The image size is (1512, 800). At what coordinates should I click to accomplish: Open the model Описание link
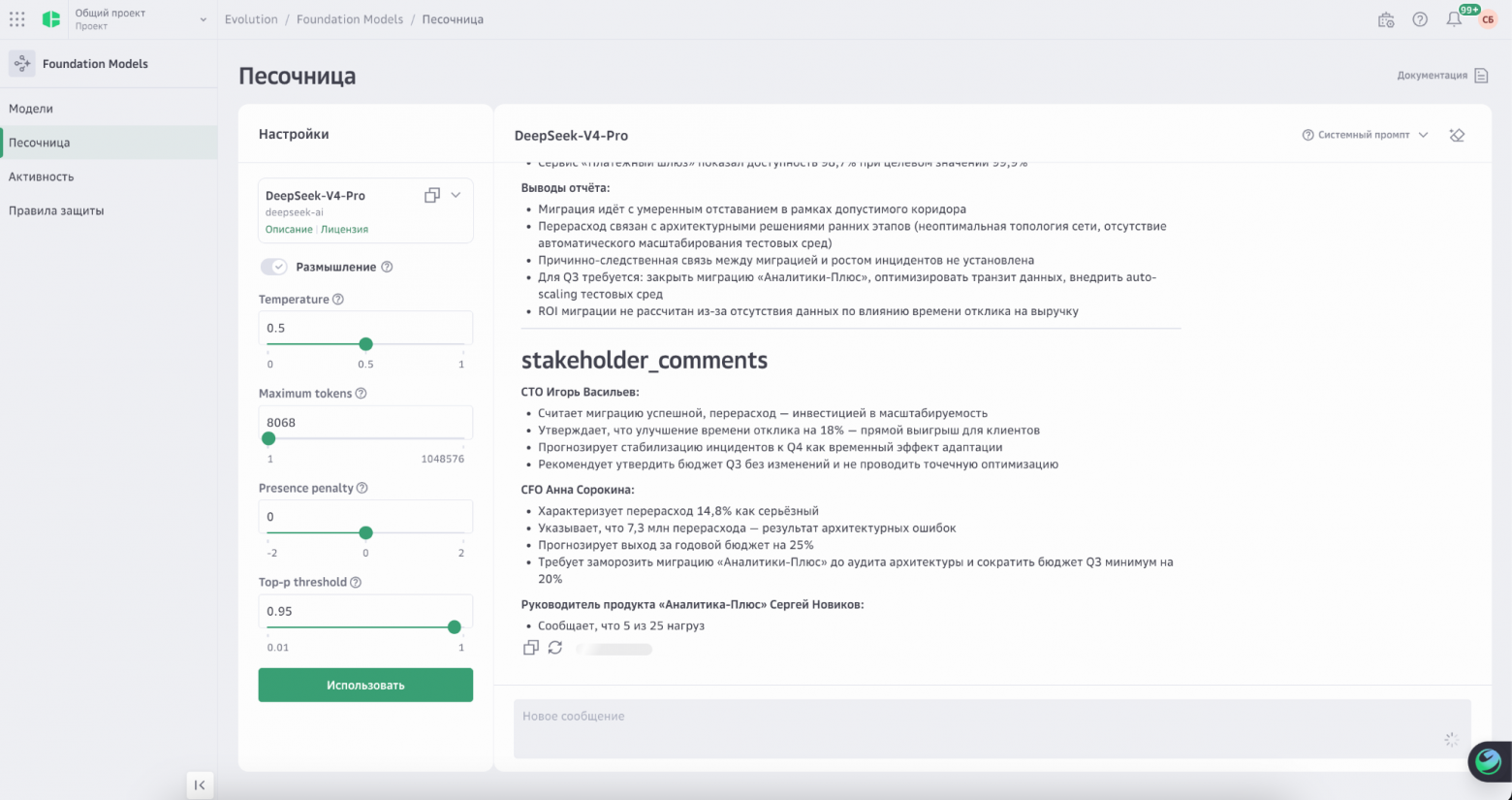pyautogui.click(x=289, y=230)
